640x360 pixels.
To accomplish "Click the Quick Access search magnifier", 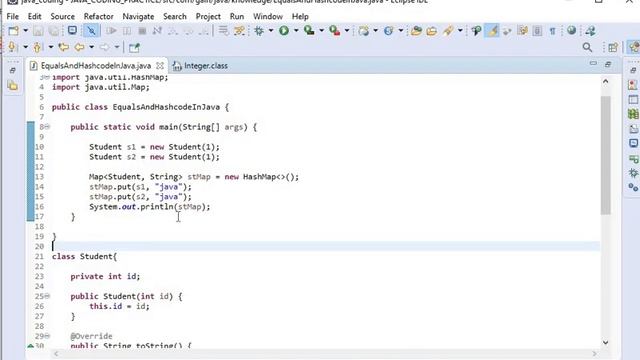I will tap(587, 47).
